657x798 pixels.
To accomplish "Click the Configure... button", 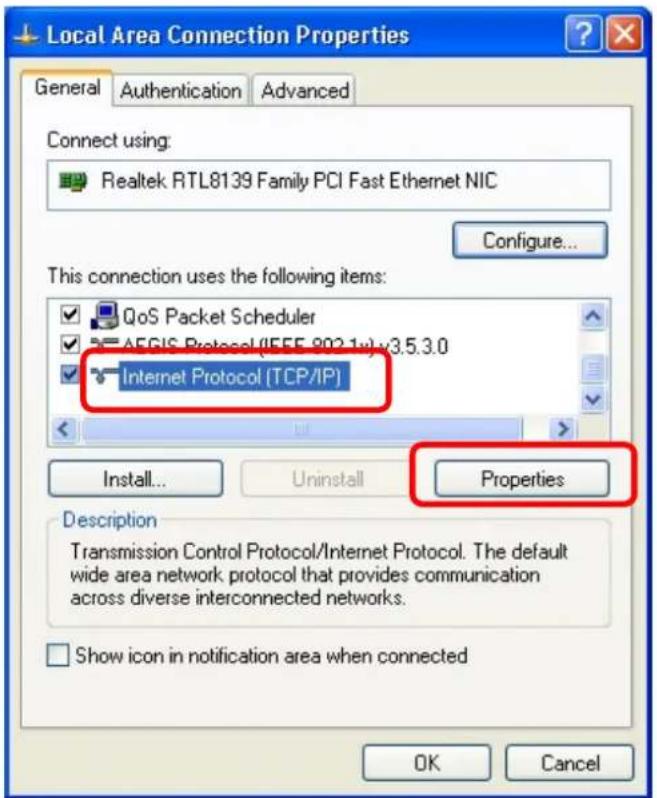I will [530, 240].
